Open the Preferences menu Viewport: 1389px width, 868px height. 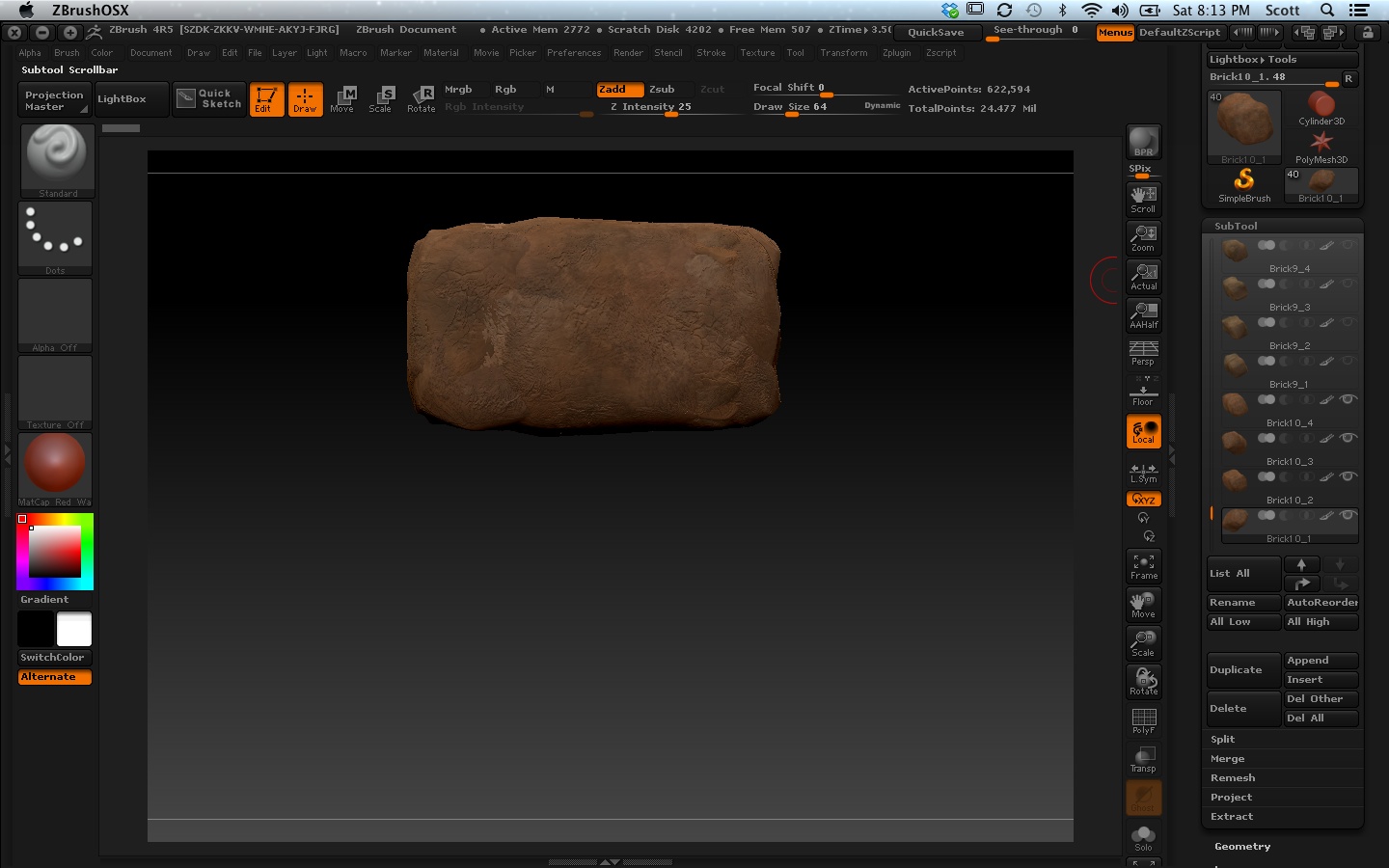pos(574,53)
